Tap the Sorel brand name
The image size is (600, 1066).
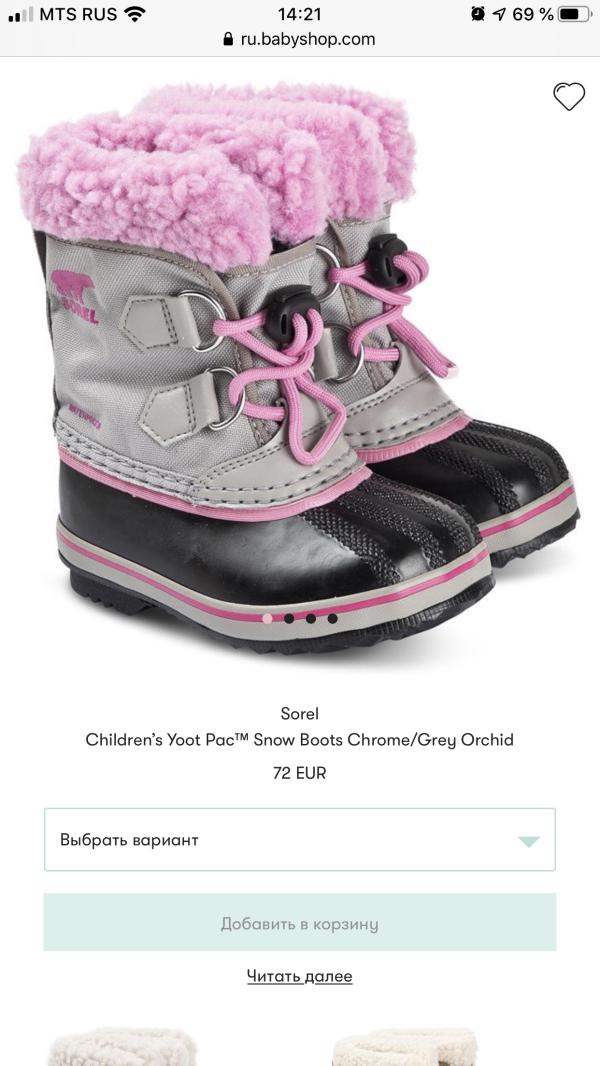[300, 713]
